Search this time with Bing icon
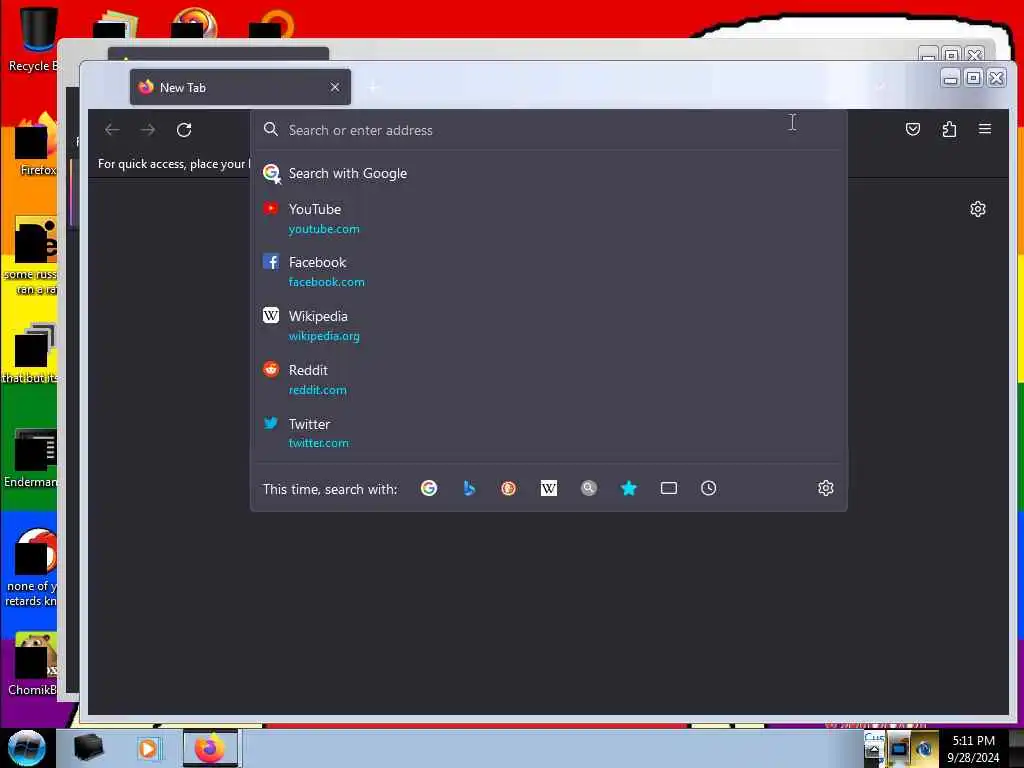 469,488
